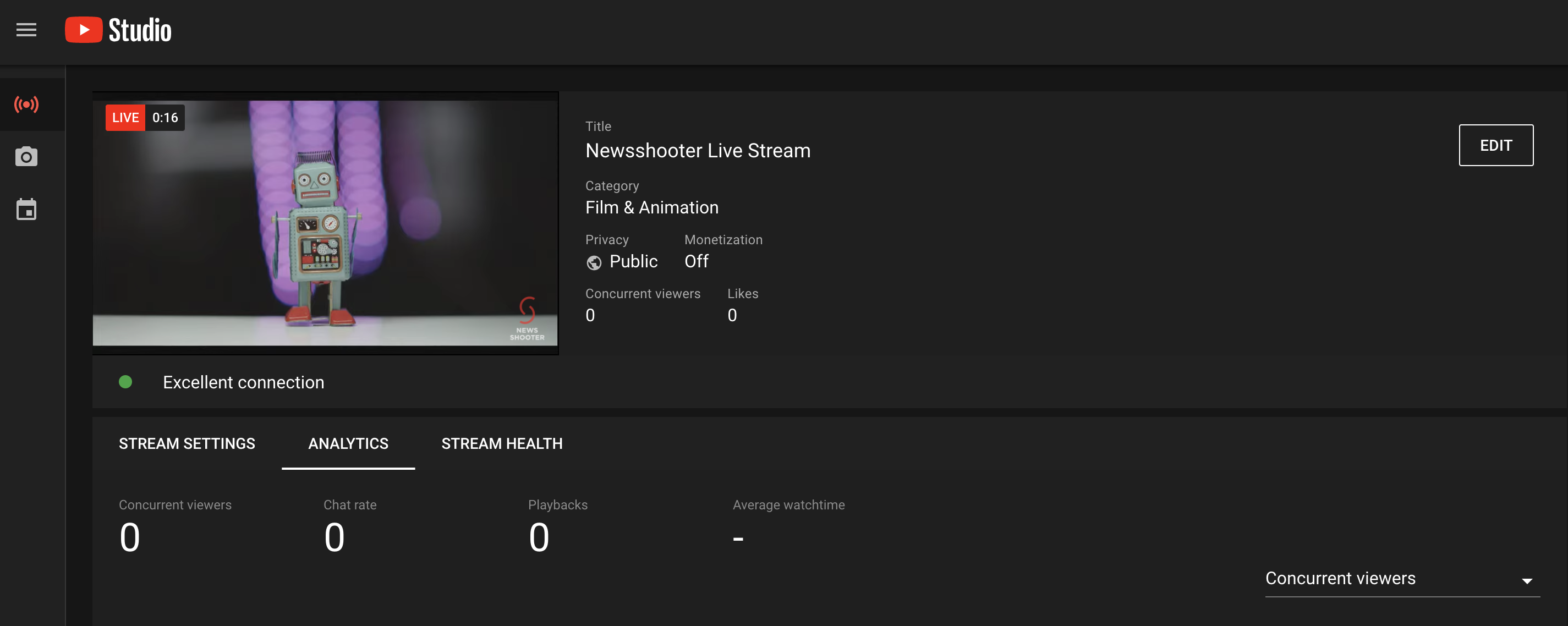Click the EDIT button for stream details

[x=1495, y=145]
